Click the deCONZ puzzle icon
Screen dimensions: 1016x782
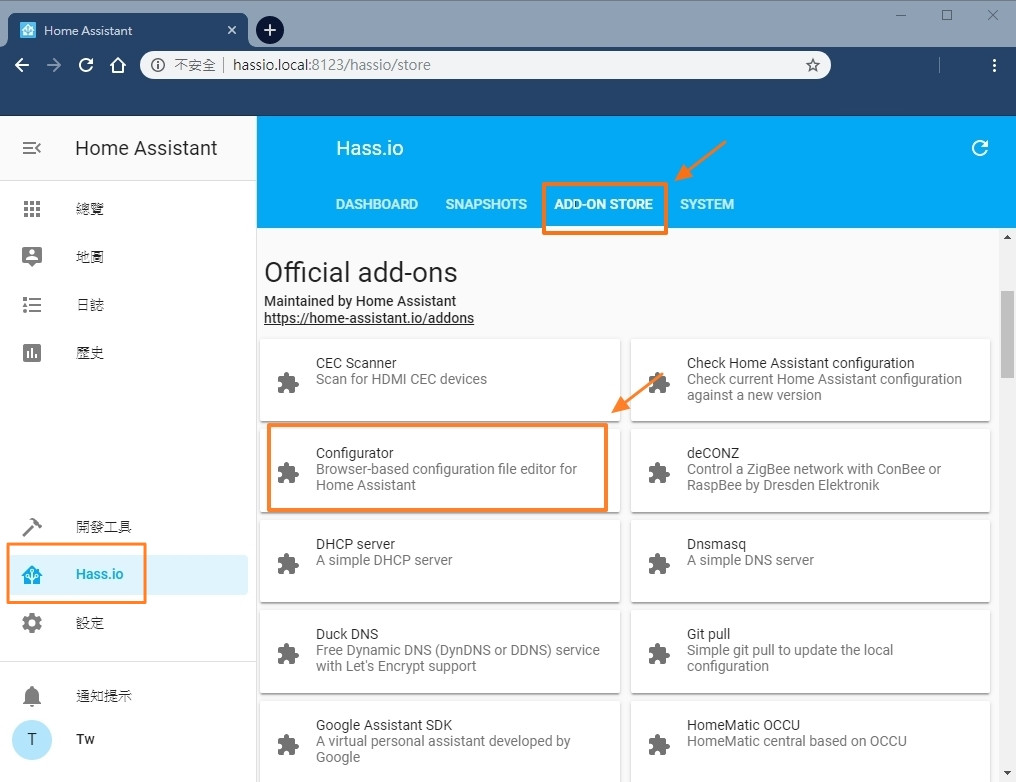pos(659,473)
